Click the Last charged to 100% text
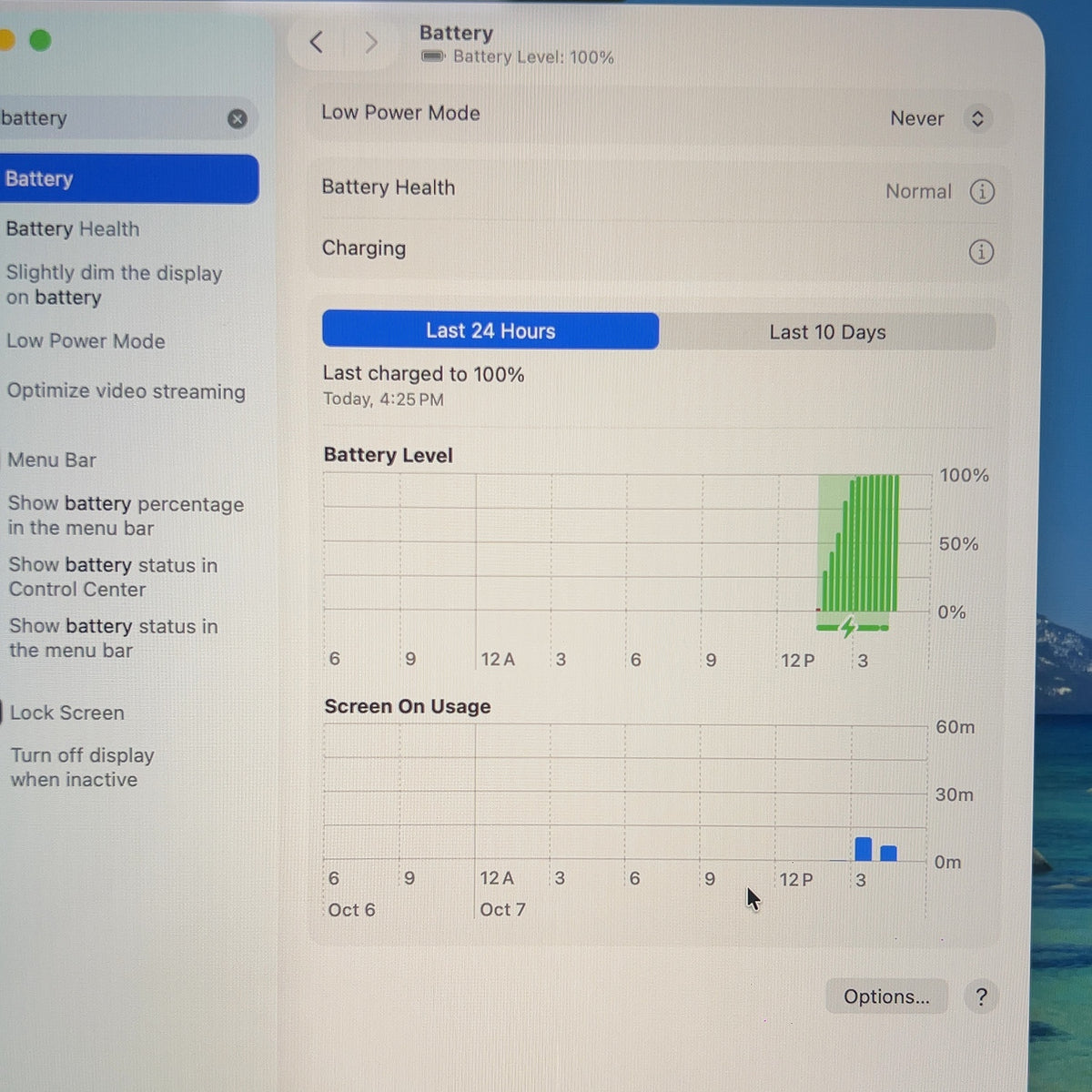 pos(423,374)
